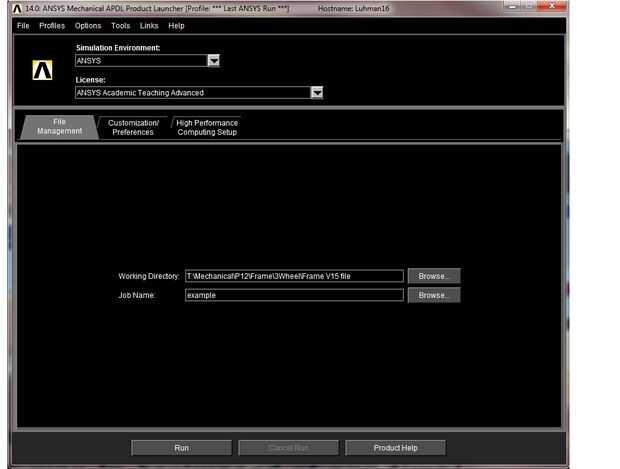Click the Job Name label
Viewport: 620px width, 469px height.
point(136,295)
